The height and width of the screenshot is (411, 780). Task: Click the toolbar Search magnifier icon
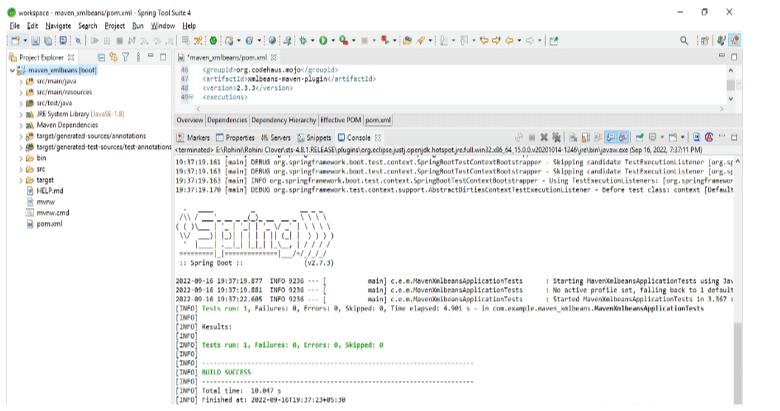tap(684, 40)
